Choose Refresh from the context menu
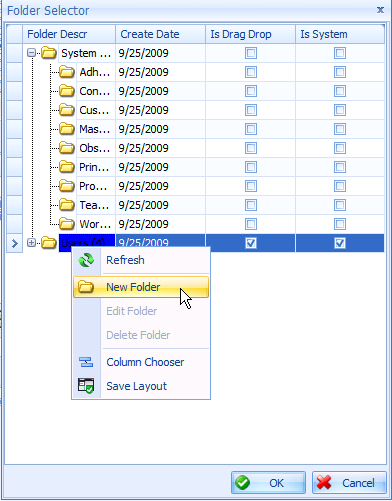This screenshot has height=501, width=392. (141, 260)
